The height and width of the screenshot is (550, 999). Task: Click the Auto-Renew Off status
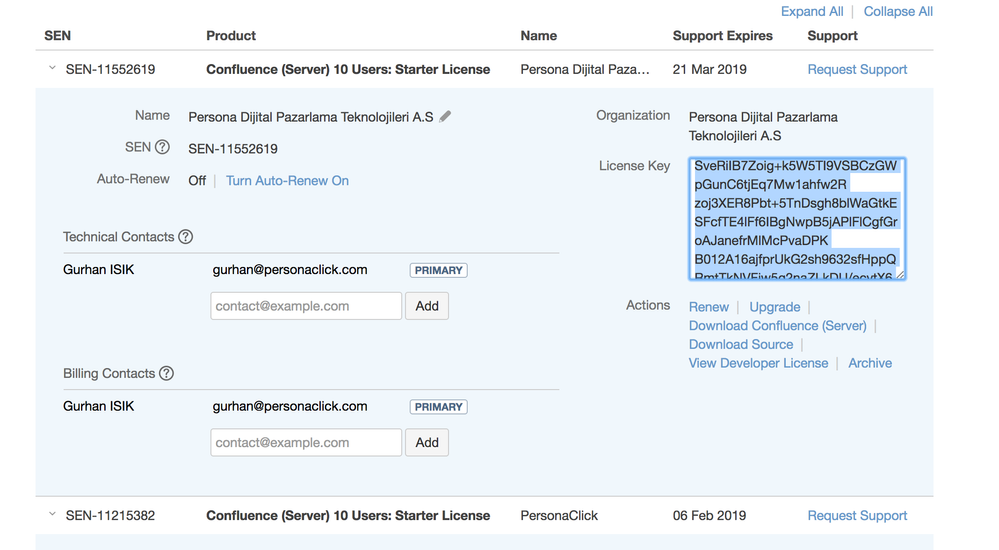tap(197, 180)
